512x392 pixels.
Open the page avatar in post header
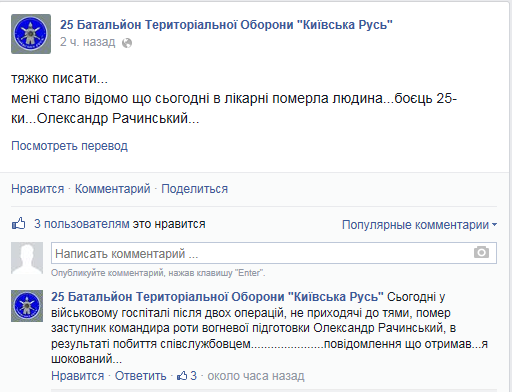[31, 34]
